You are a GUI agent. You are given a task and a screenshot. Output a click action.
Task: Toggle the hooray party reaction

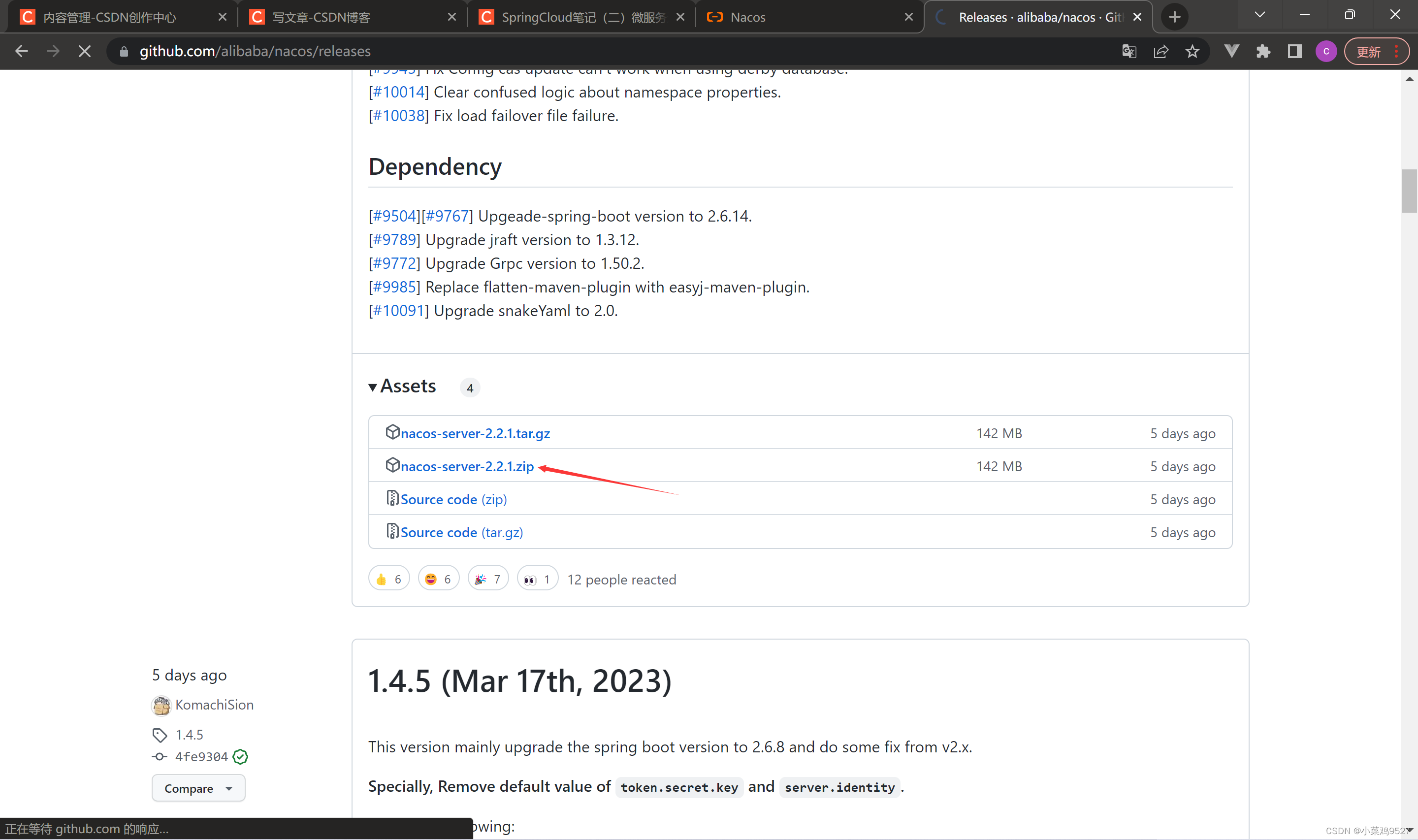point(488,579)
